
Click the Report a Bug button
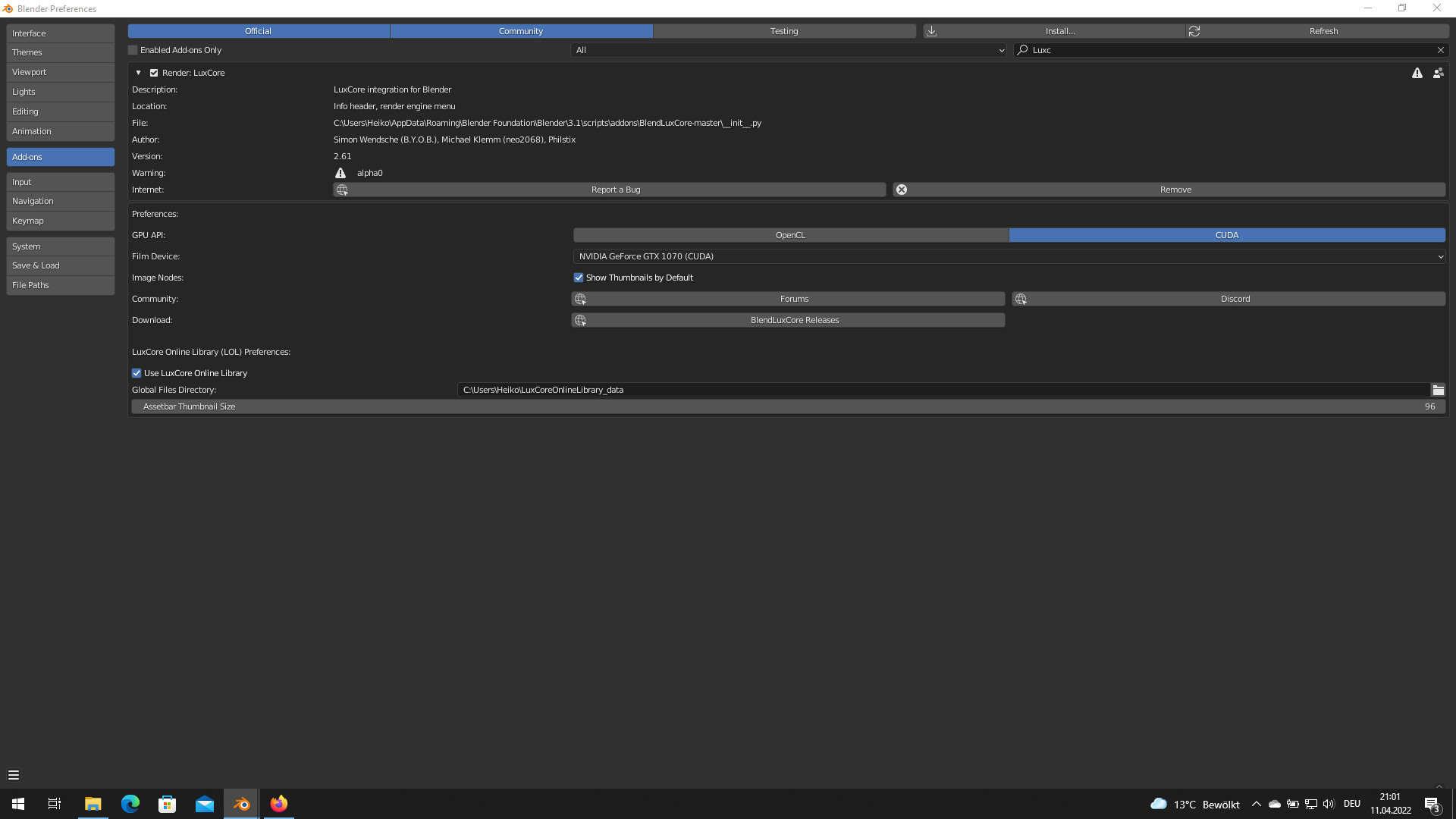615,190
